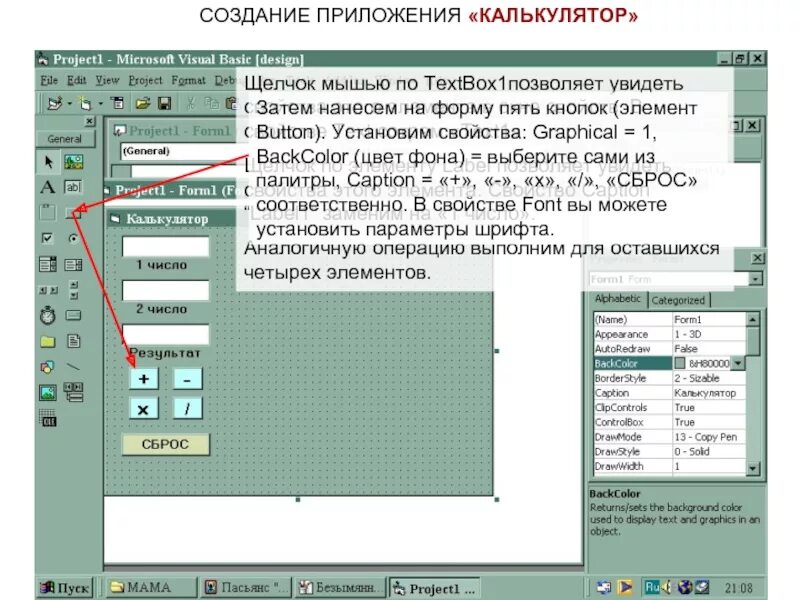Image resolution: width=800 pixels, height=600 pixels.
Task: Click the Properties list scroll-down arrow
Action: tap(753, 468)
